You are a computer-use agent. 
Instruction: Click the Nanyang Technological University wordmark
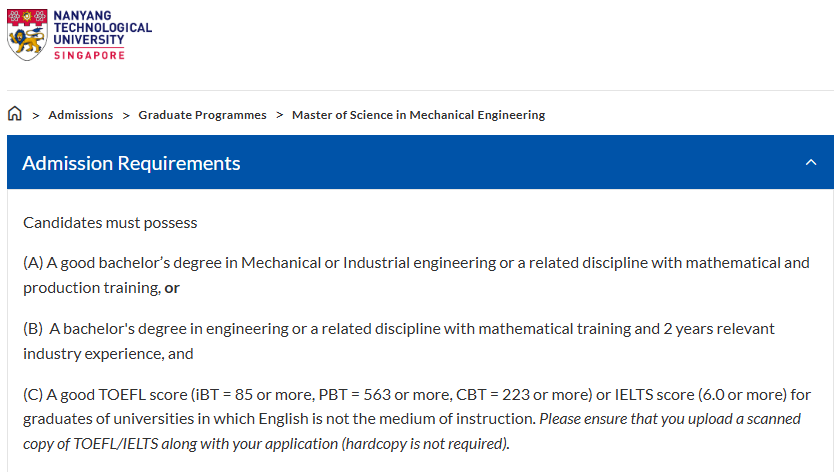pos(102,28)
